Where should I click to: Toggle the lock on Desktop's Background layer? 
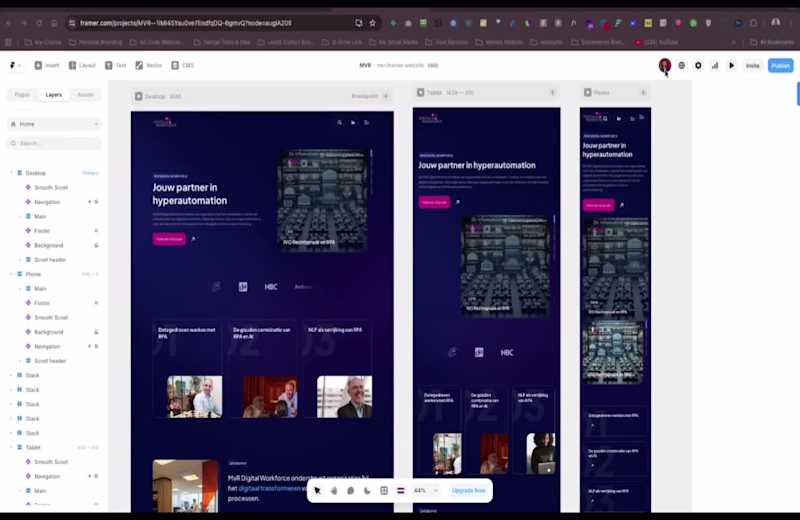point(96,245)
